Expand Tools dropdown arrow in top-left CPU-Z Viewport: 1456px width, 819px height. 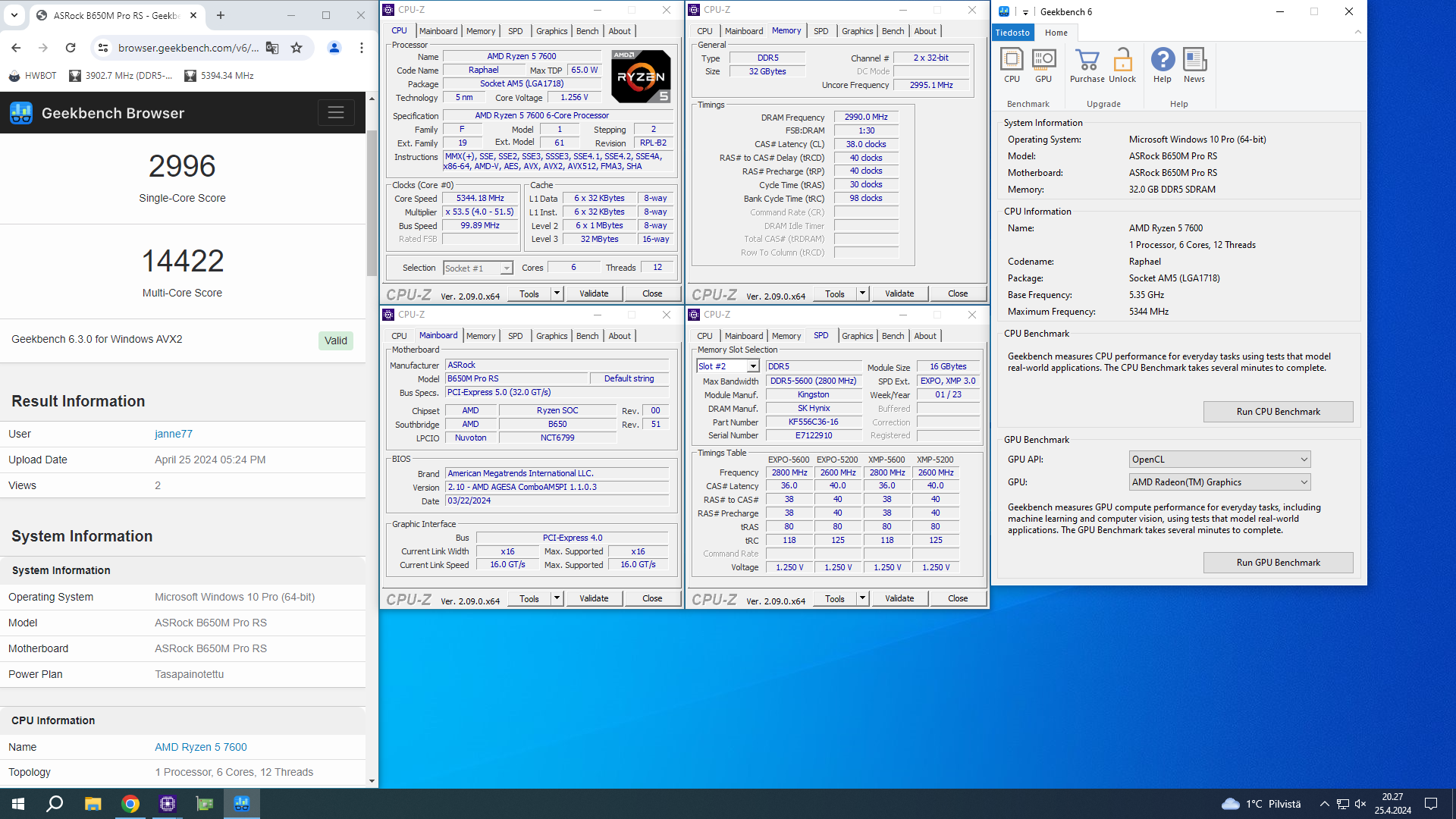point(557,293)
